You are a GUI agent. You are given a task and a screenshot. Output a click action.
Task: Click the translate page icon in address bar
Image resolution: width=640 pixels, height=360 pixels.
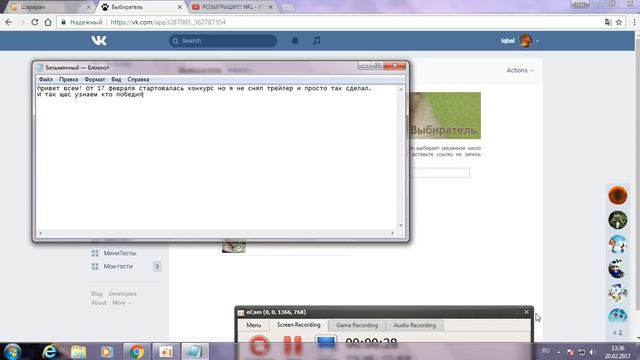point(608,22)
